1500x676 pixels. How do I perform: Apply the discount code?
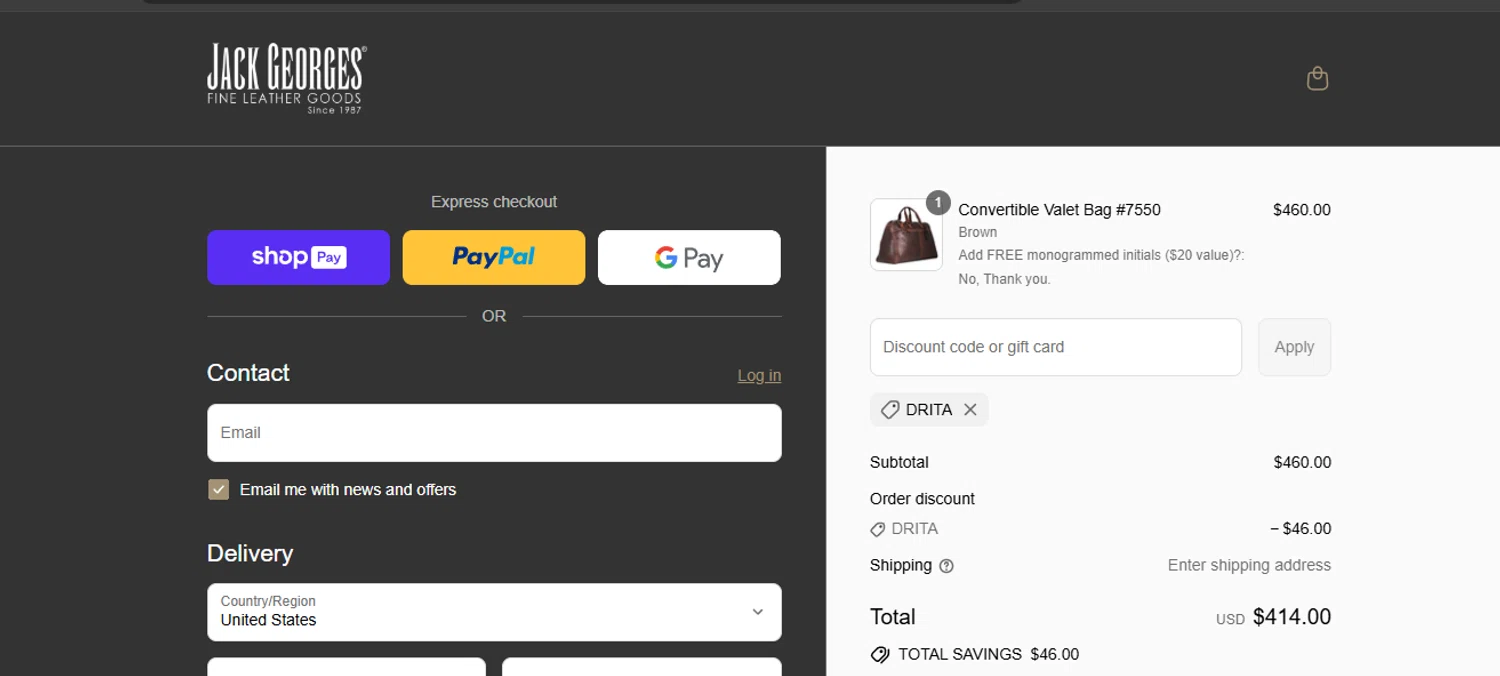(x=1294, y=347)
